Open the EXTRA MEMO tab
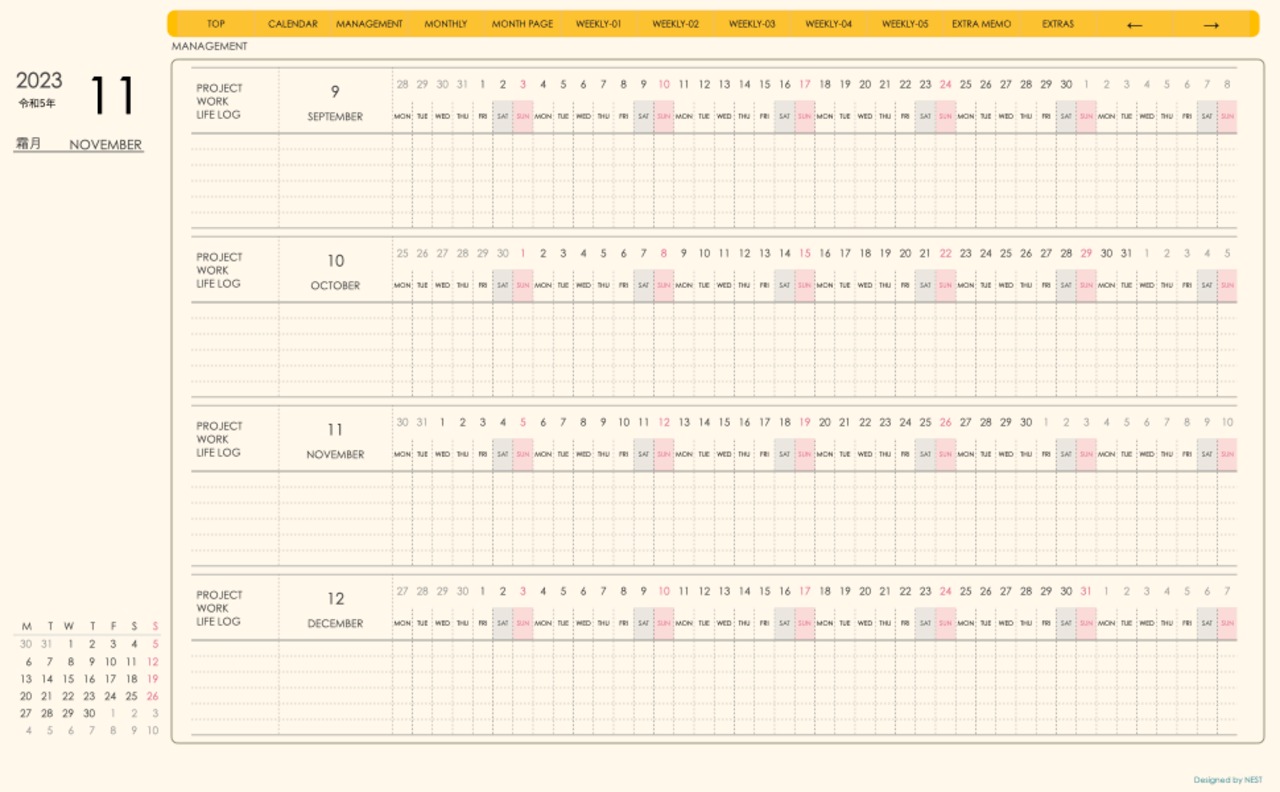 coord(981,24)
